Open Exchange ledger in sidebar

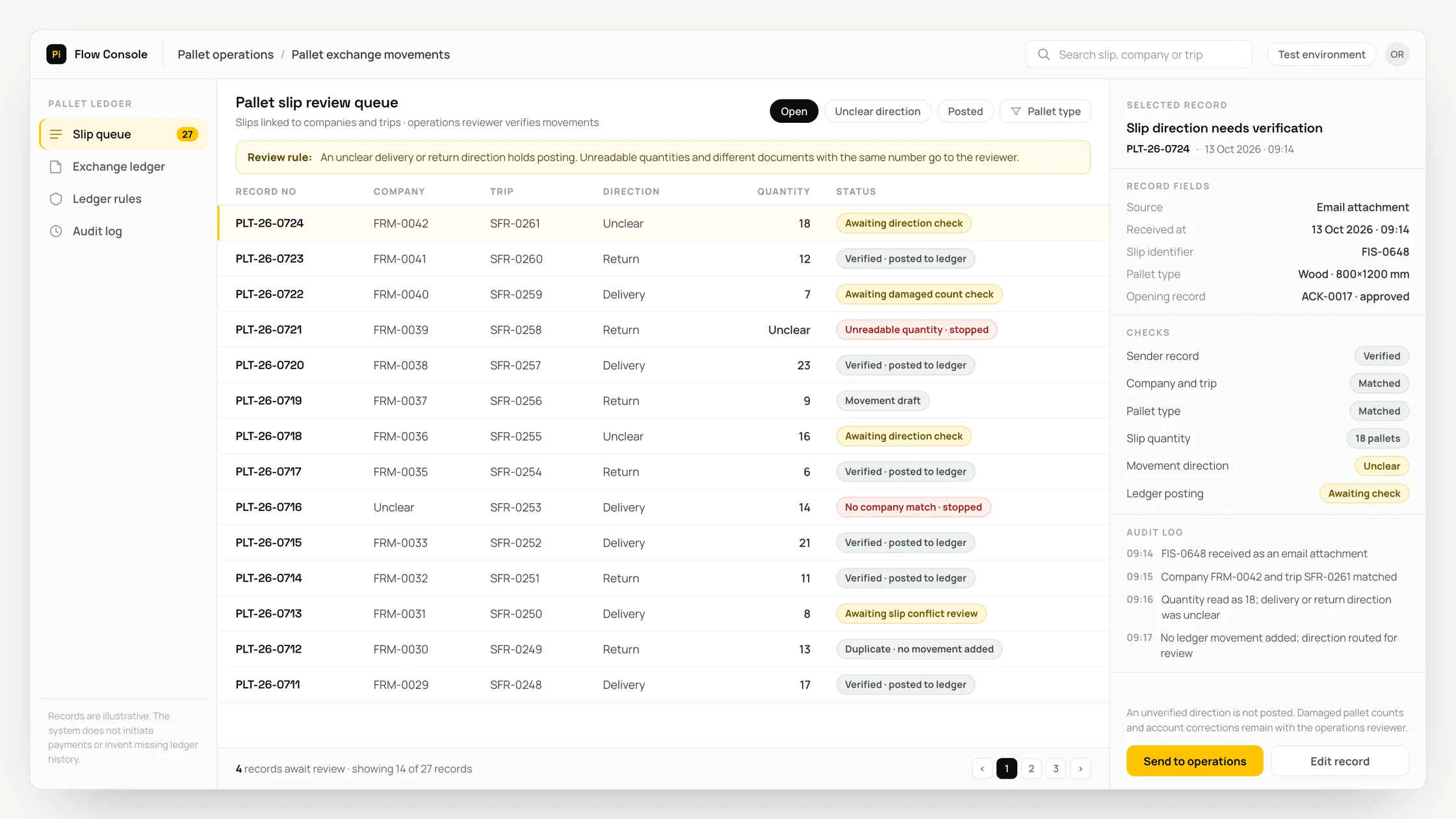coord(123,167)
